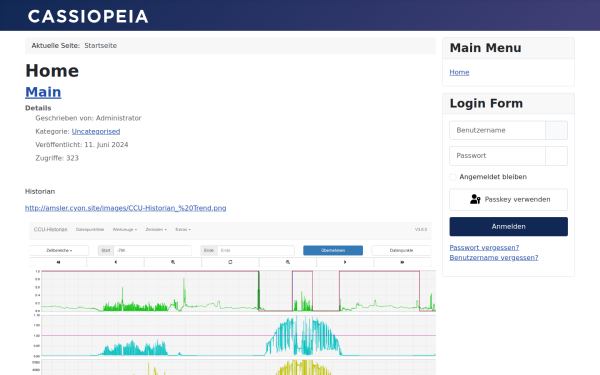
Task: Click the Home page heading
Action: coord(52,71)
